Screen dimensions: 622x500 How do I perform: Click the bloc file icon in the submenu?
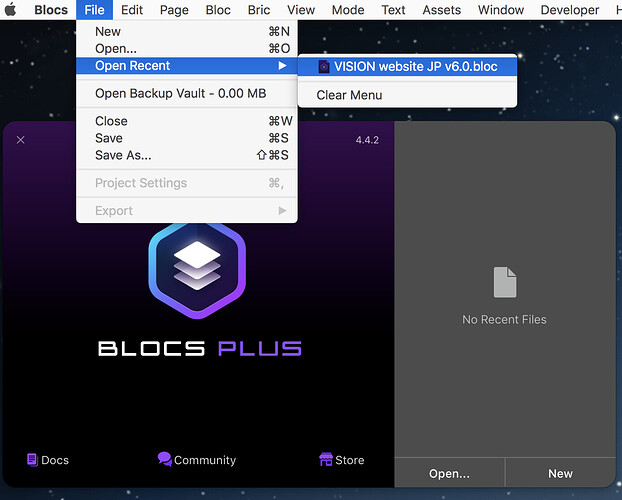point(324,67)
